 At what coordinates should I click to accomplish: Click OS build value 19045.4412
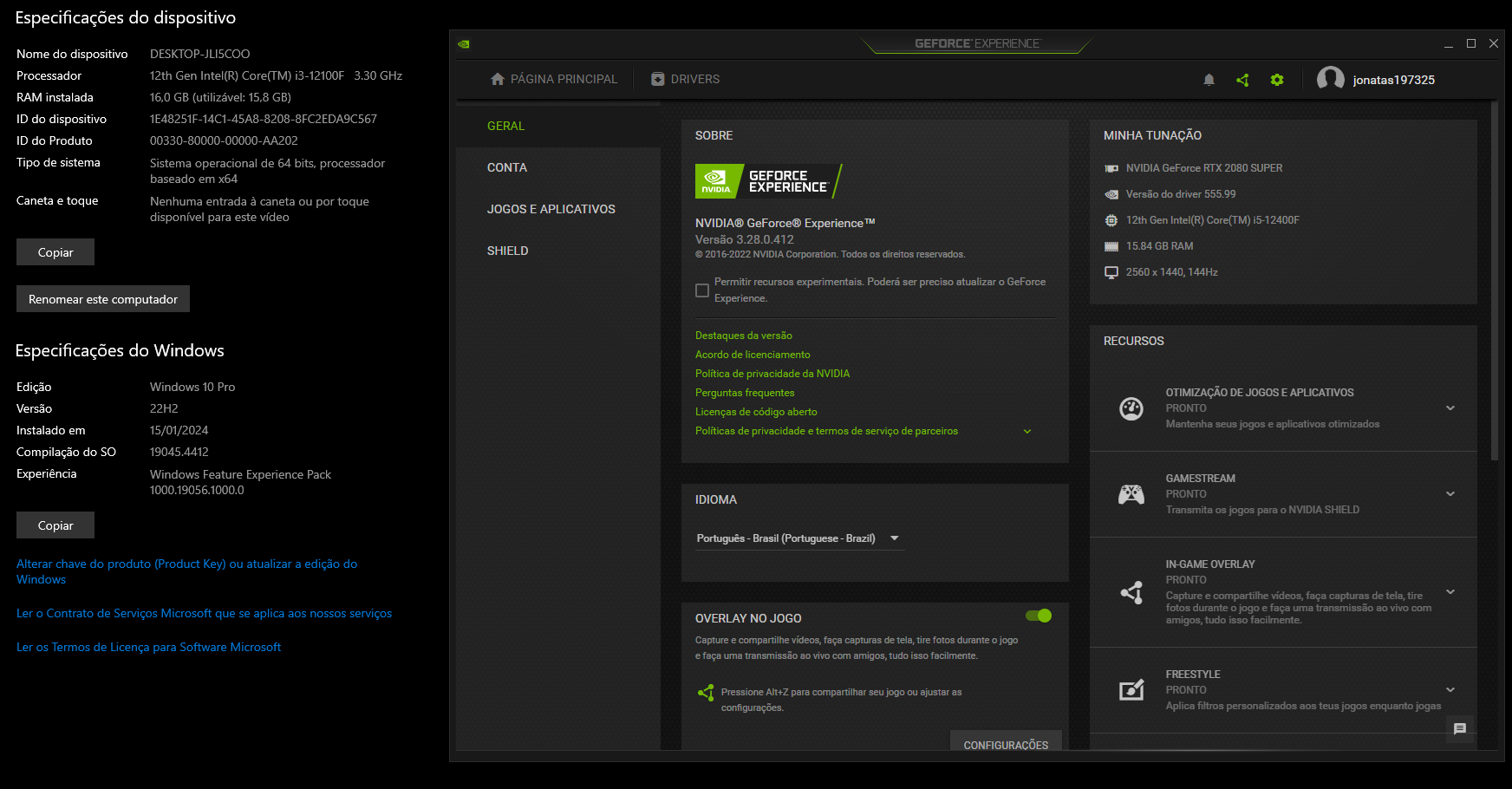(179, 452)
